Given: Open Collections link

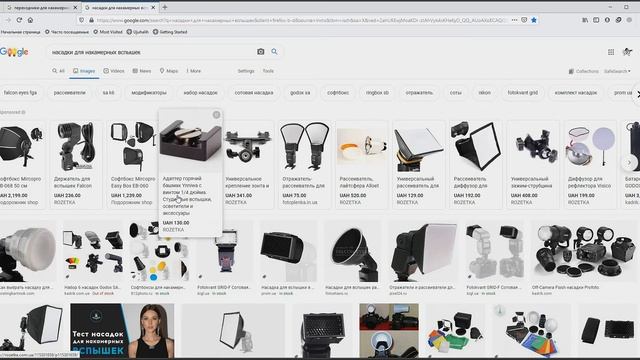Looking at the screenshot, I should coord(584,71).
